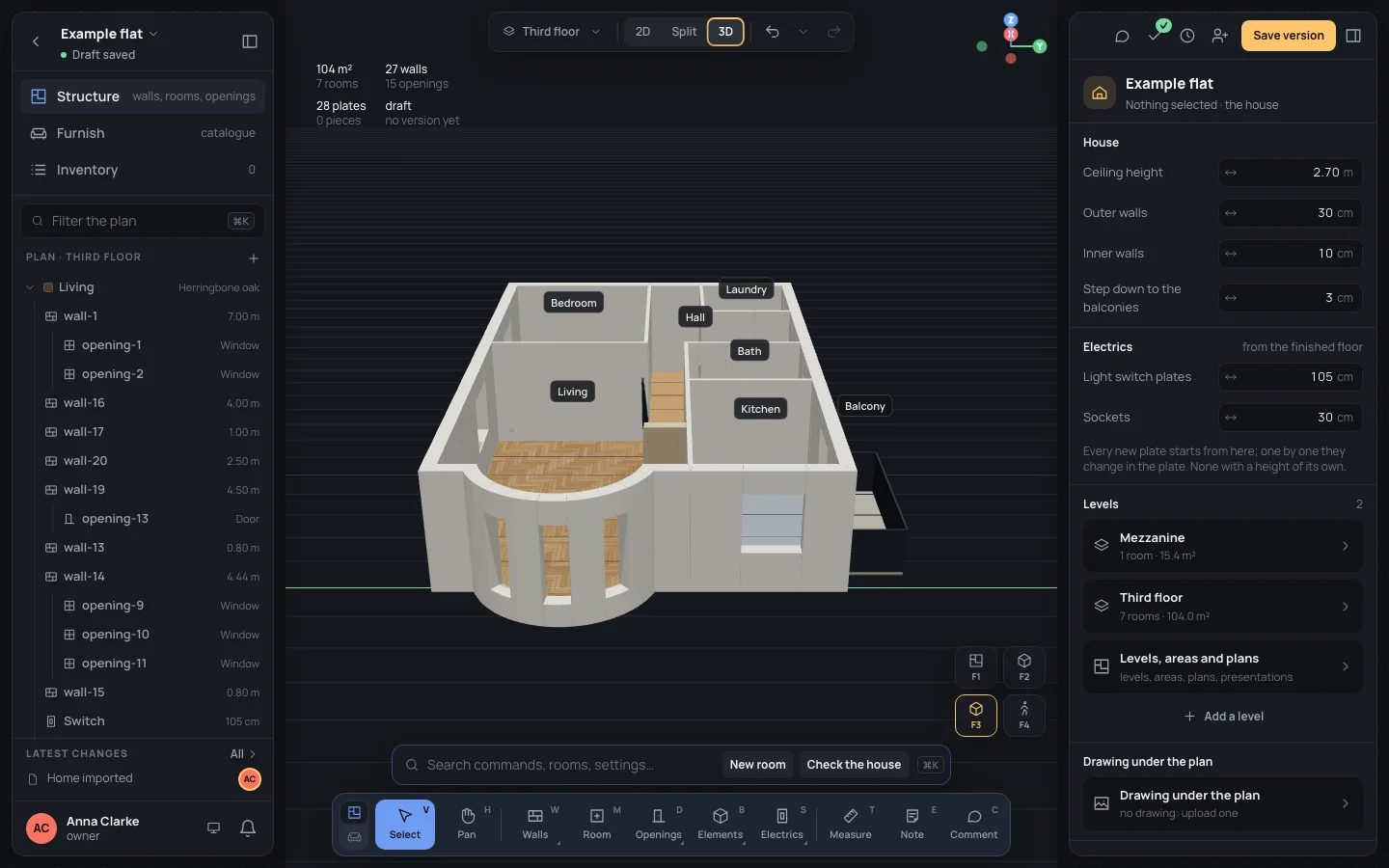The width and height of the screenshot is (1389, 868).
Task: Click the Save version button
Action: (1289, 36)
